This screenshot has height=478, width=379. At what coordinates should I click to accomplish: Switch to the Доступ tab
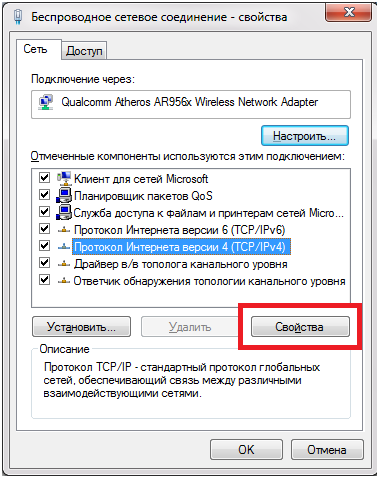84,51
